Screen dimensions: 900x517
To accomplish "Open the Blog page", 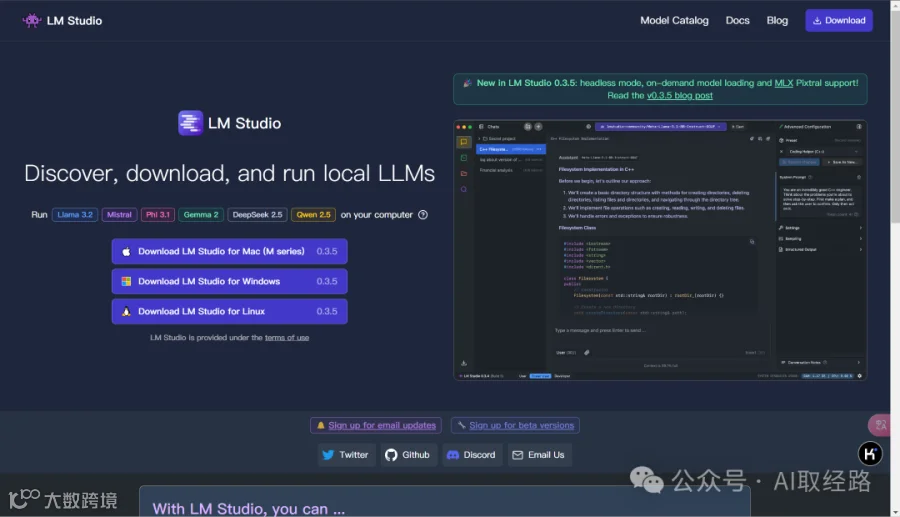I will click(777, 21).
